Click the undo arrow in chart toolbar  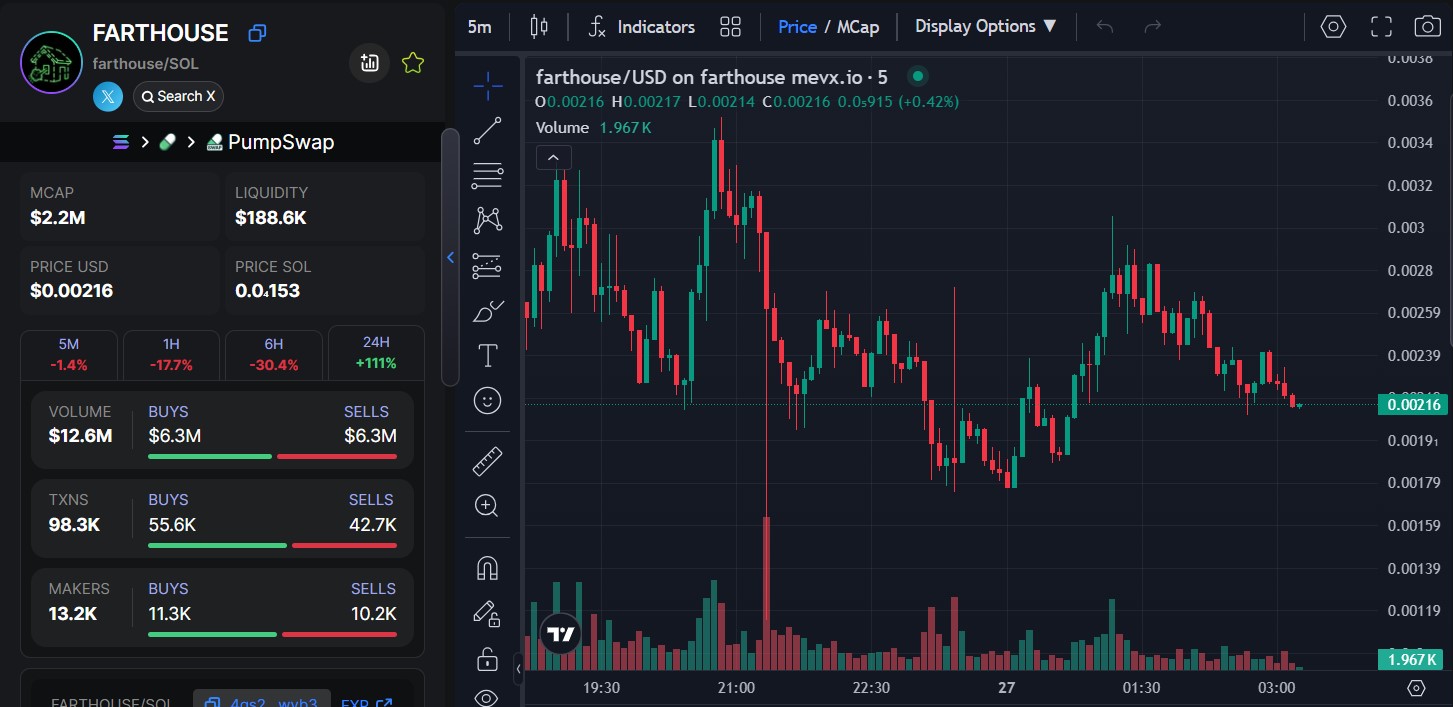[1105, 27]
